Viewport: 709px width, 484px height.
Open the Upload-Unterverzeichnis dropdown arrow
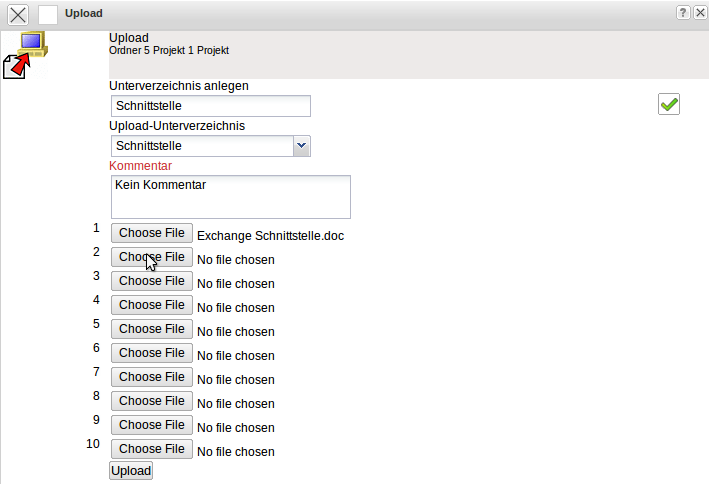pos(301,146)
